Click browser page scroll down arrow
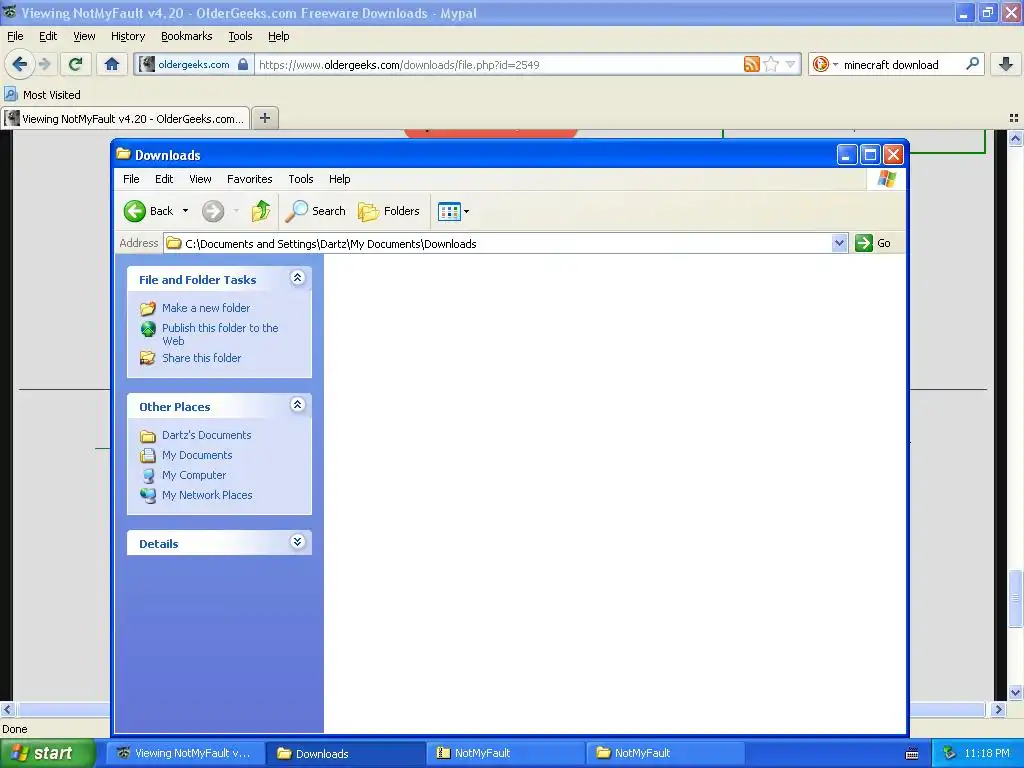Viewport: 1024px width, 768px height. (1015, 692)
